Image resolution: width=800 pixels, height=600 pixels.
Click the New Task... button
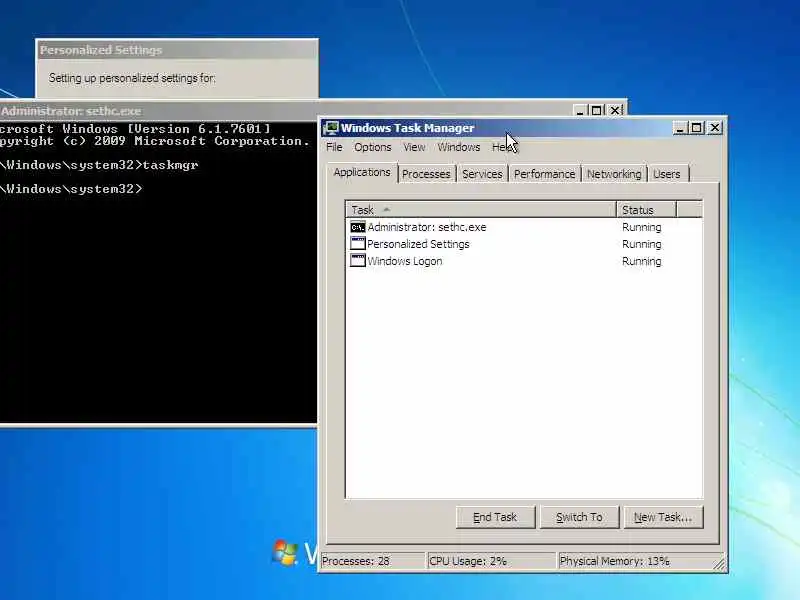point(663,517)
